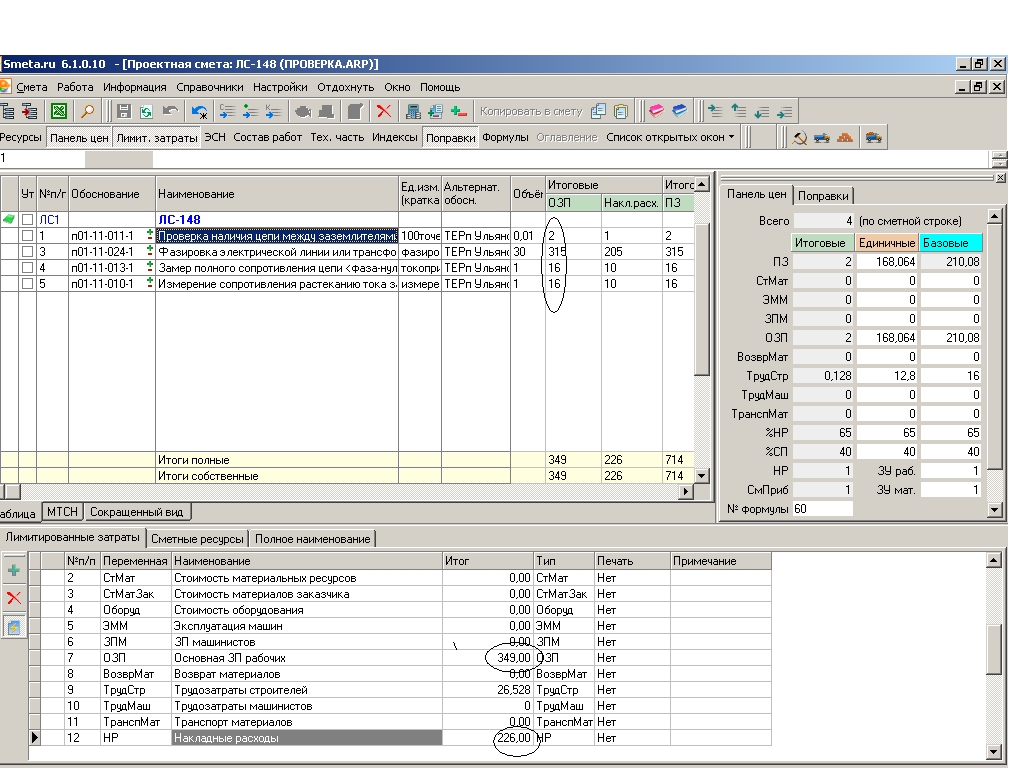The width and height of the screenshot is (1024, 768).
Task: Click the cyan Базовые column header
Action: click(950, 243)
